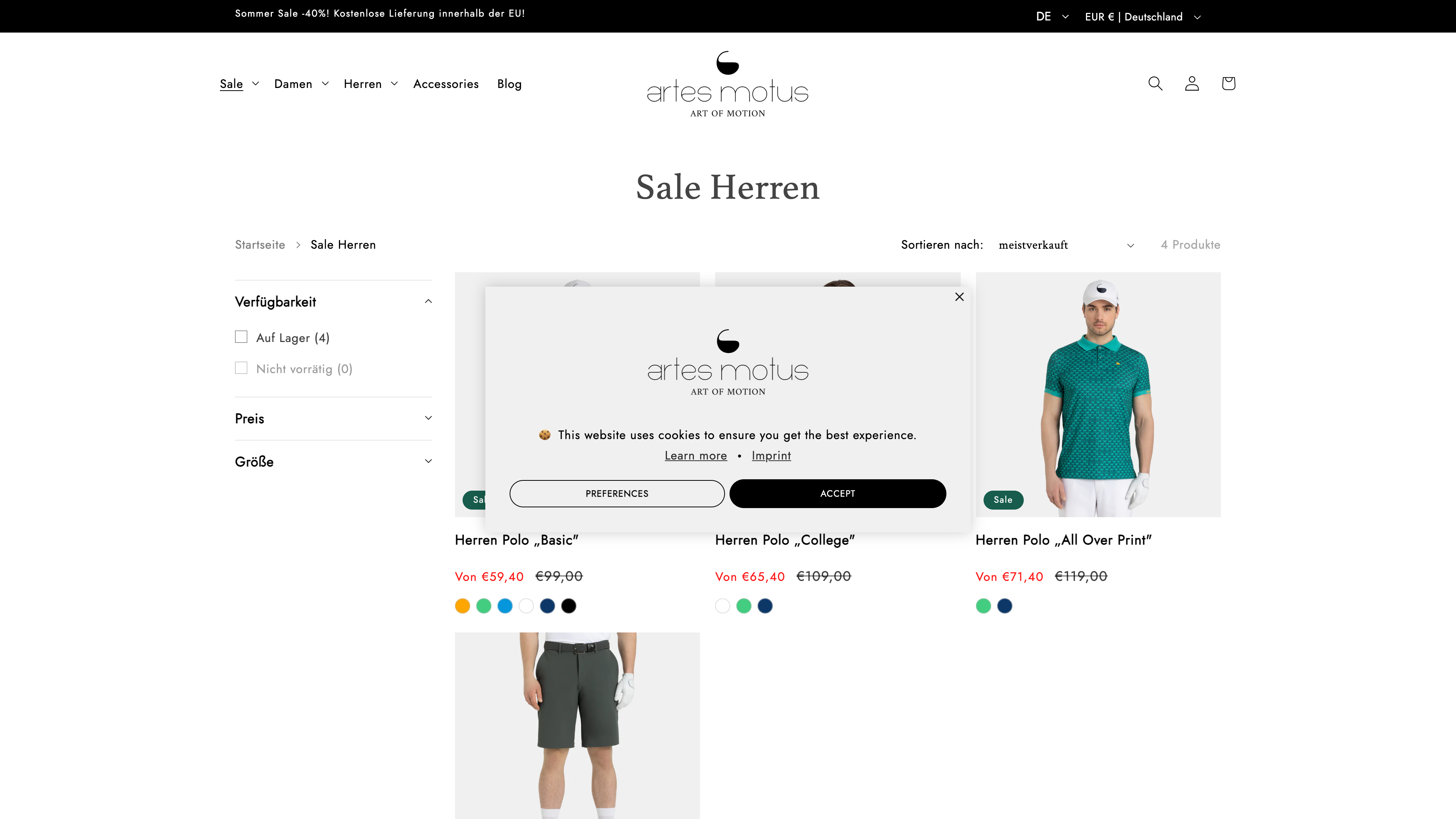
Task: Select orange swatch for Polo Basic
Action: (462, 606)
